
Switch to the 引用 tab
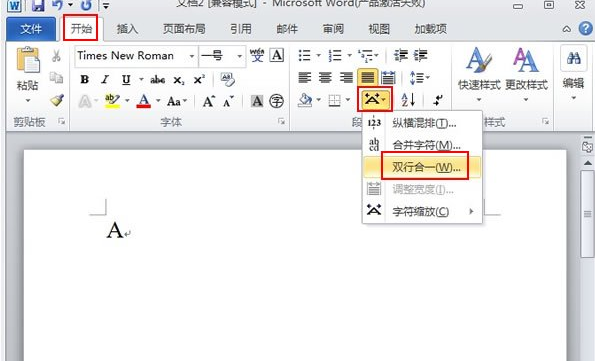pyautogui.click(x=241, y=29)
